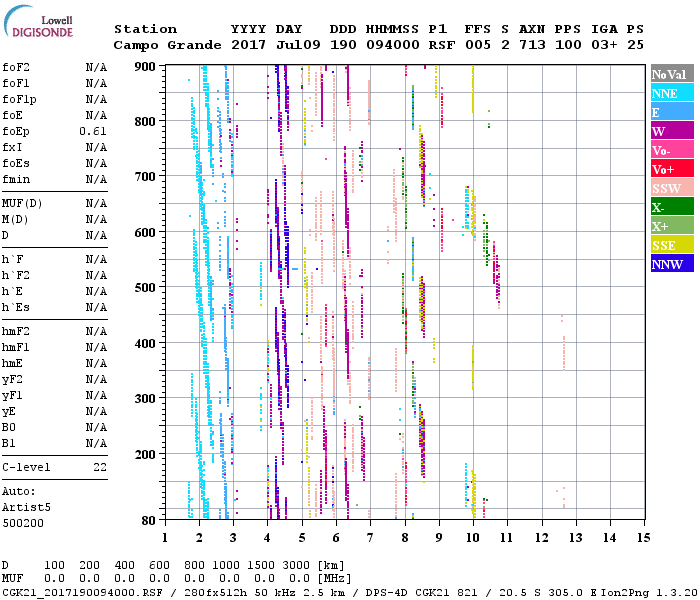Click the foF2 parameter label

tap(16, 67)
